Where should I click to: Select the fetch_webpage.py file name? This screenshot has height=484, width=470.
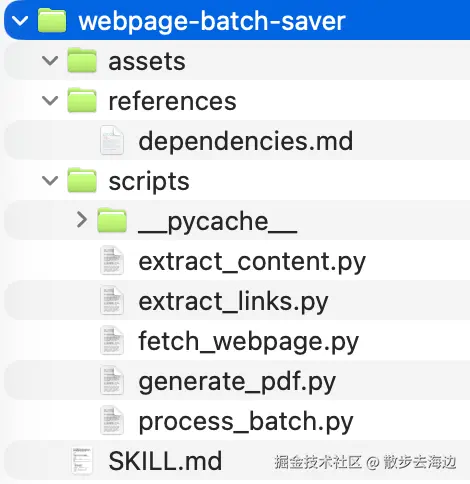coord(249,341)
